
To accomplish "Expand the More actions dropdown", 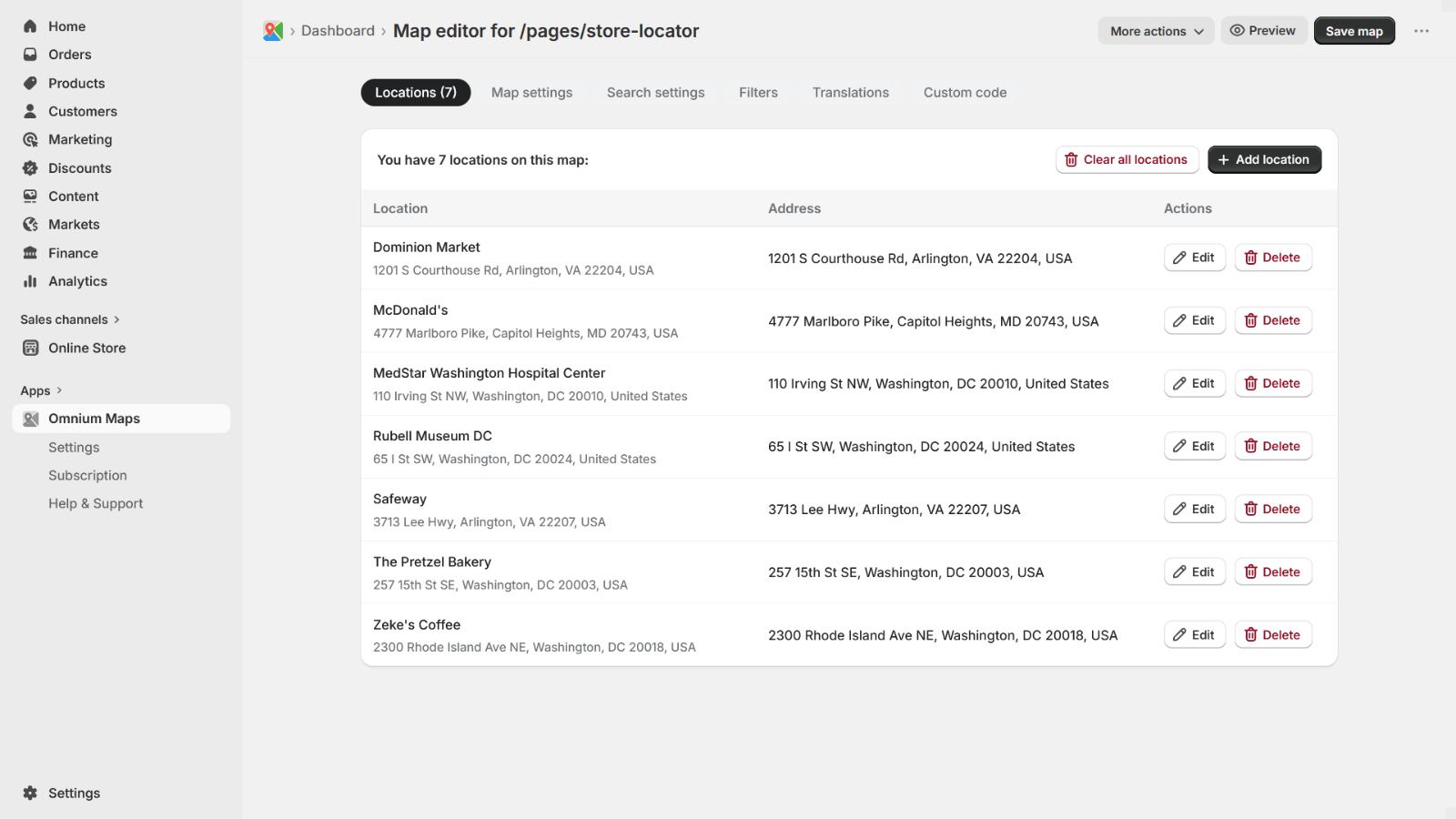I will tap(1156, 31).
